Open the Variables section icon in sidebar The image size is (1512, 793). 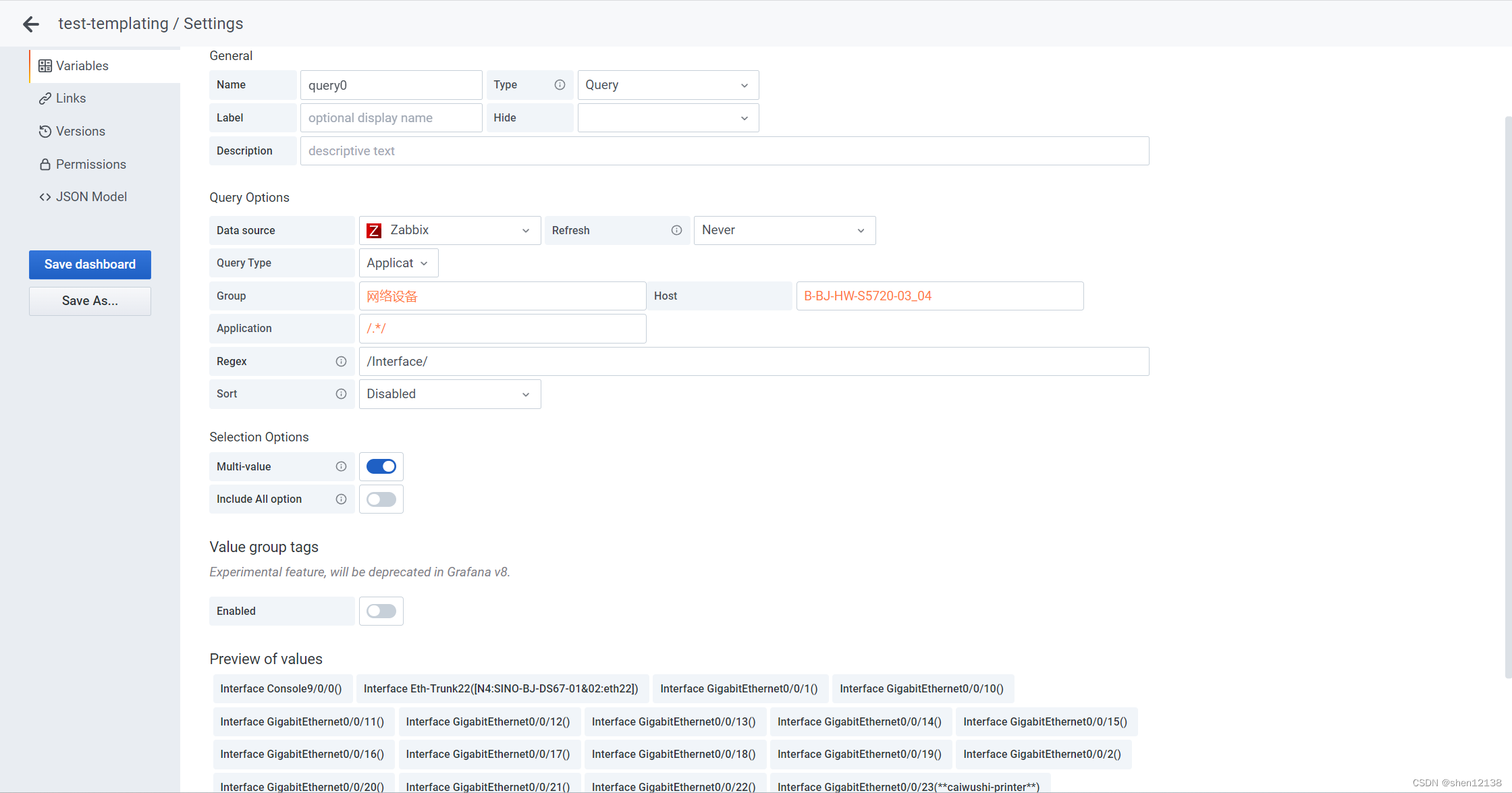point(45,65)
